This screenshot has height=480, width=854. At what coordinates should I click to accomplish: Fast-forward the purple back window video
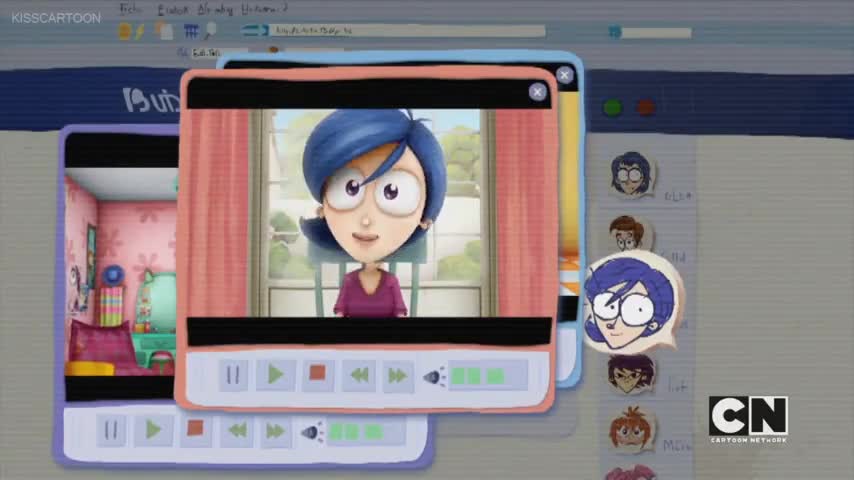coord(275,432)
